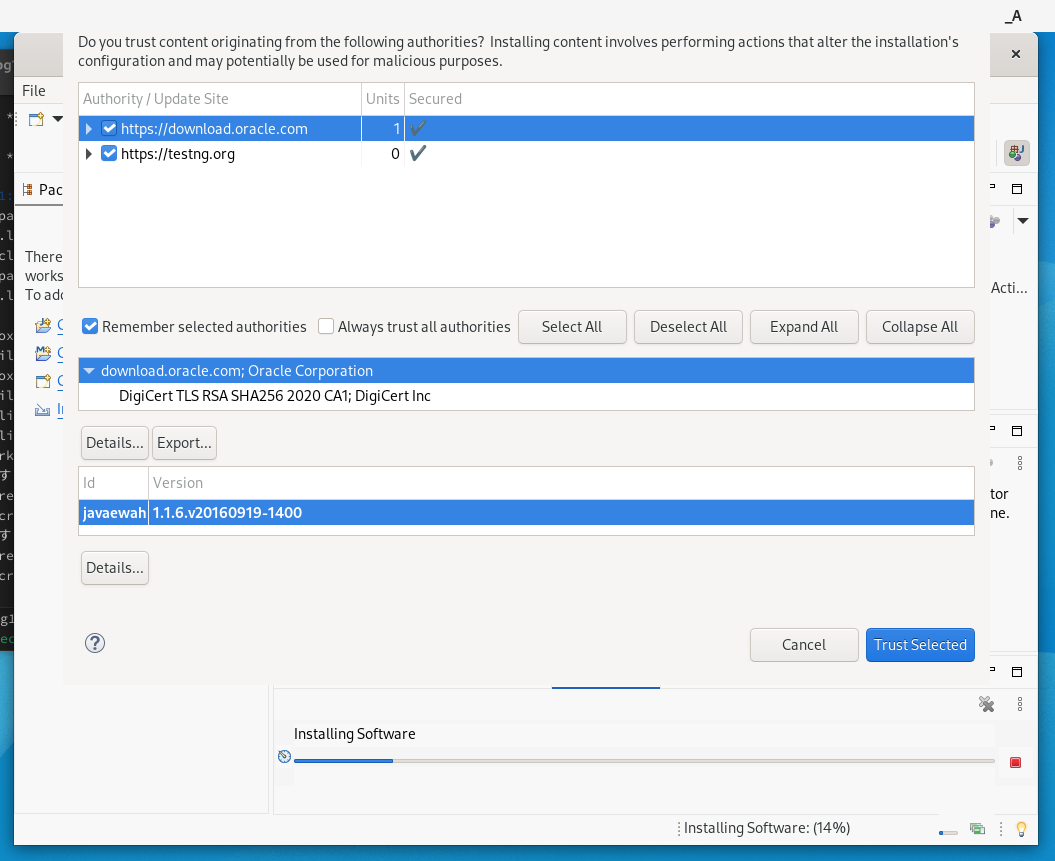
Task: Maximize the middle right Eclipse view panel
Action: tap(1017, 431)
